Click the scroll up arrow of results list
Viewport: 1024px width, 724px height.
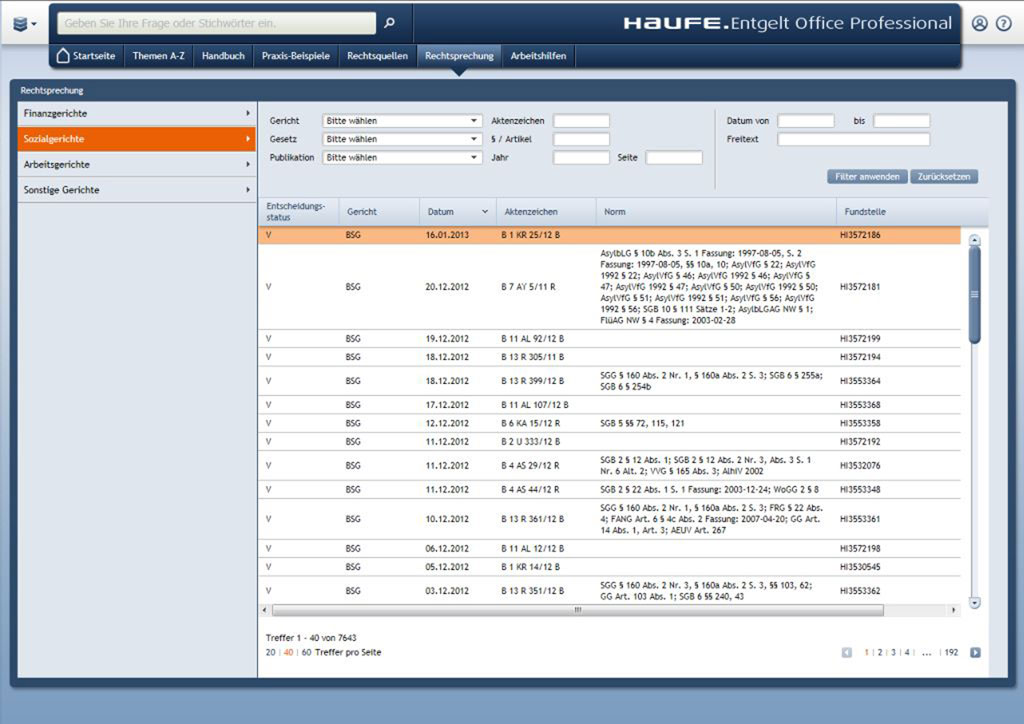pyautogui.click(x=974, y=240)
